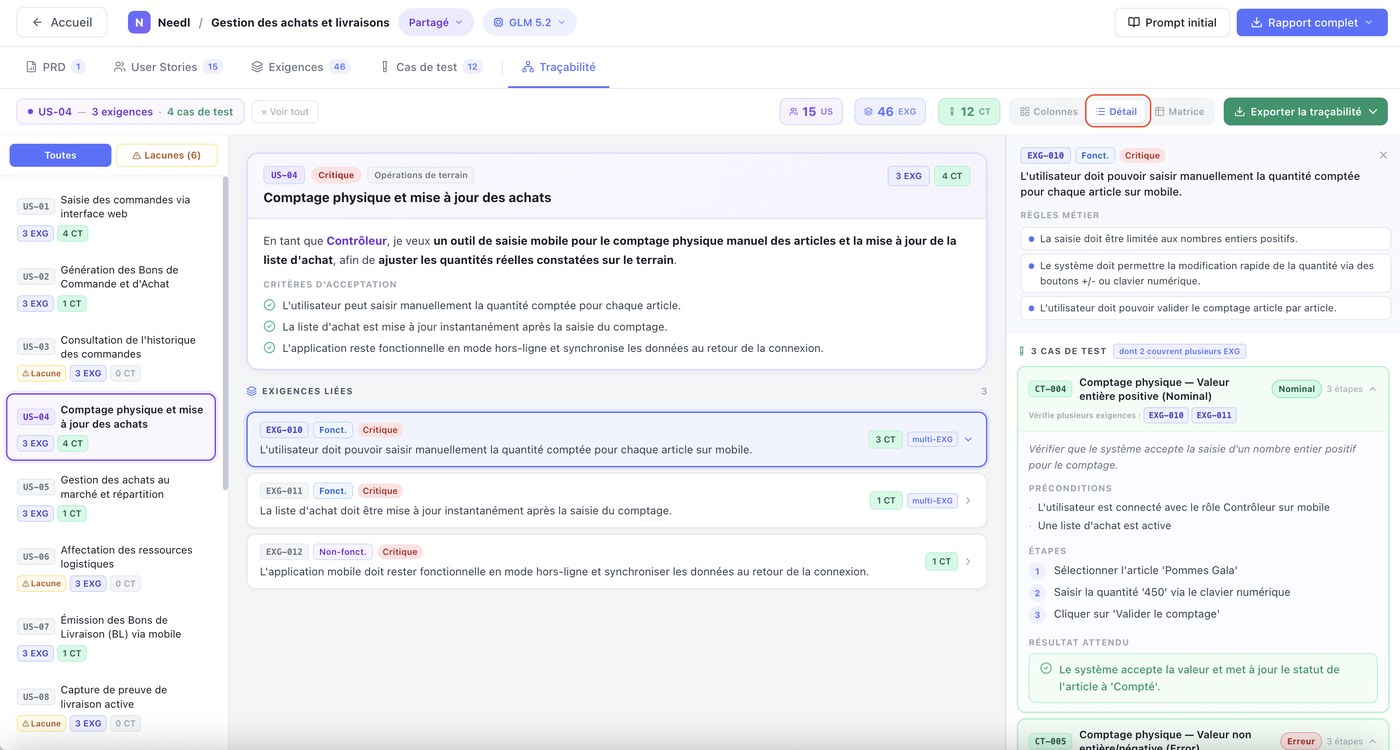
Task: Open the Partagé sharing dropdown
Action: 436,22
